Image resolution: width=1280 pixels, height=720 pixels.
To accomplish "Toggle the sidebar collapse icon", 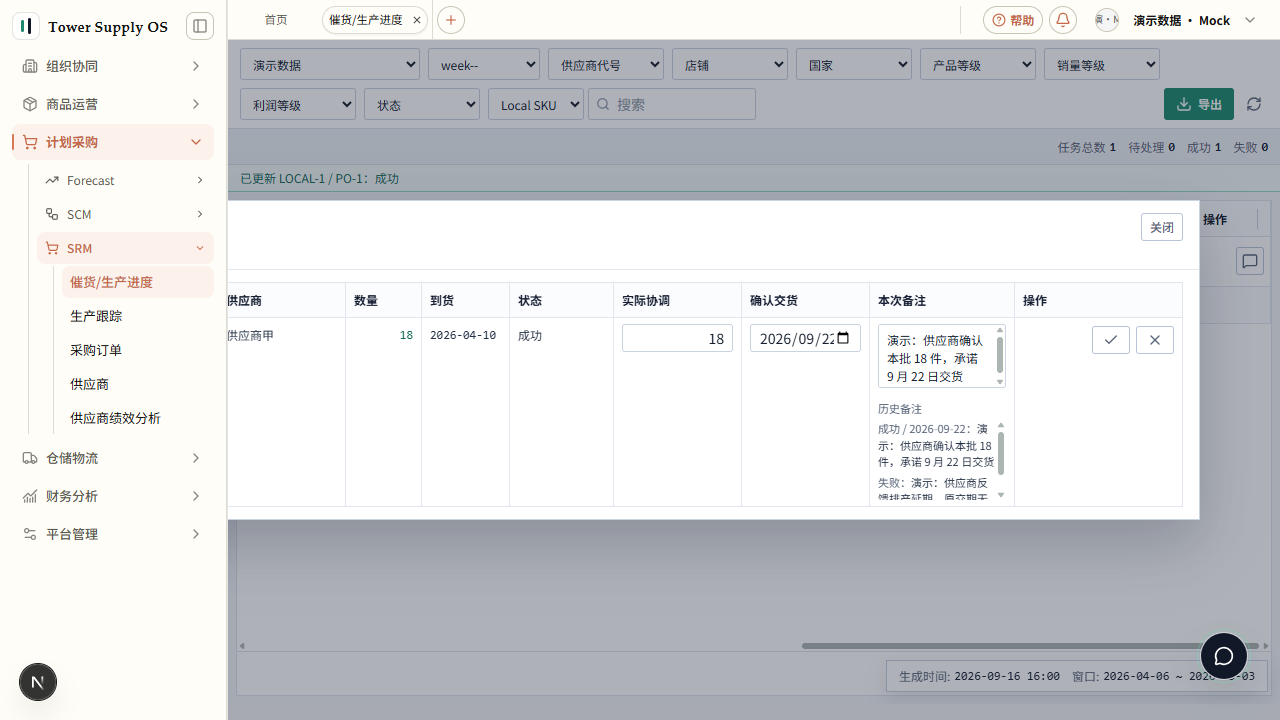I will point(200,26).
